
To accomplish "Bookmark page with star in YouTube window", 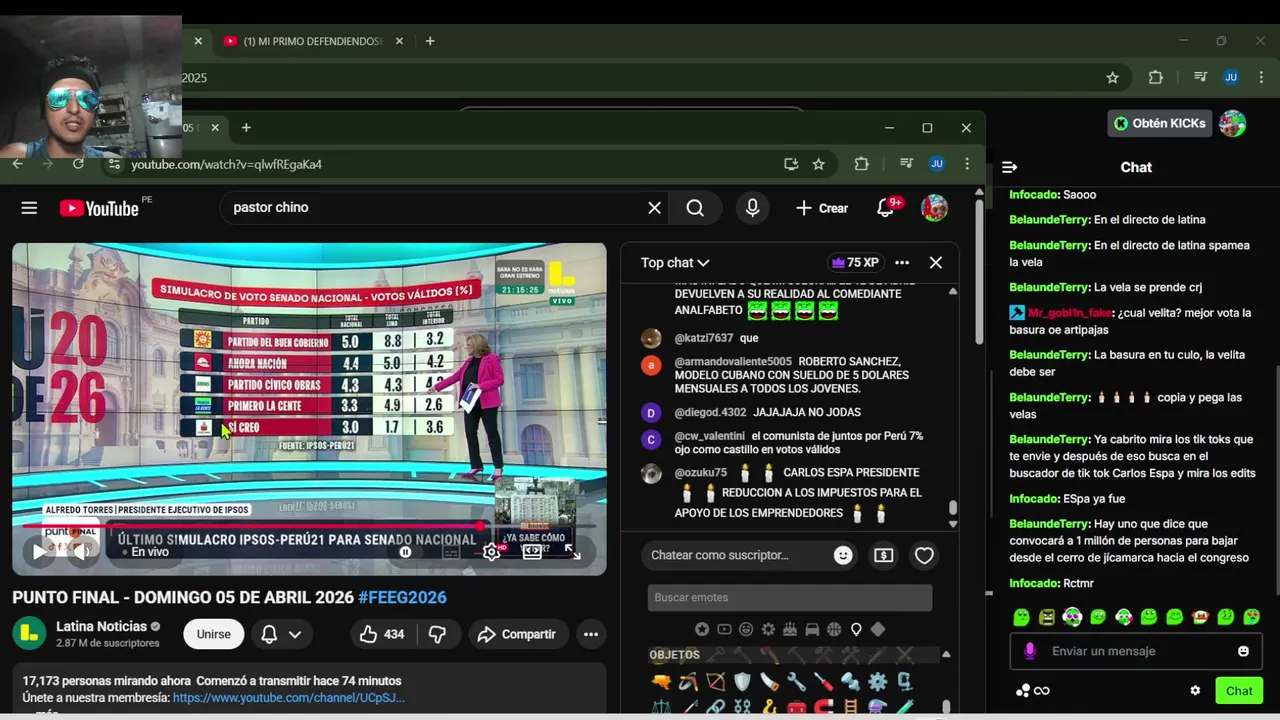I will pyautogui.click(x=819, y=164).
